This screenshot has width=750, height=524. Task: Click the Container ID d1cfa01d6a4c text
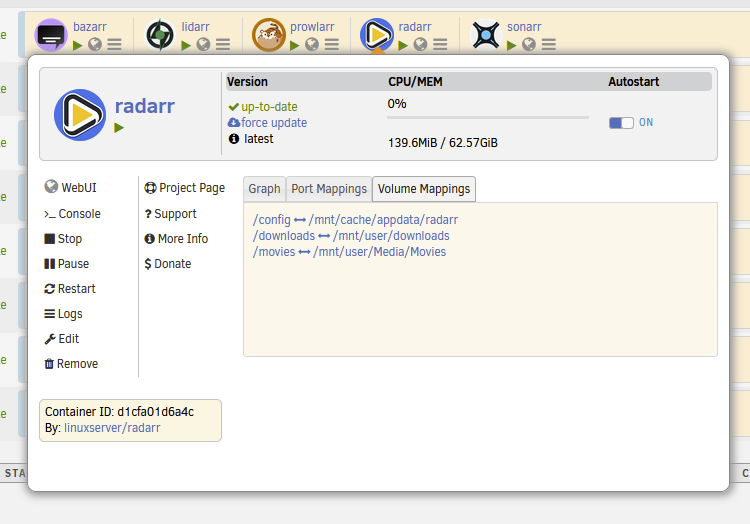(120, 412)
